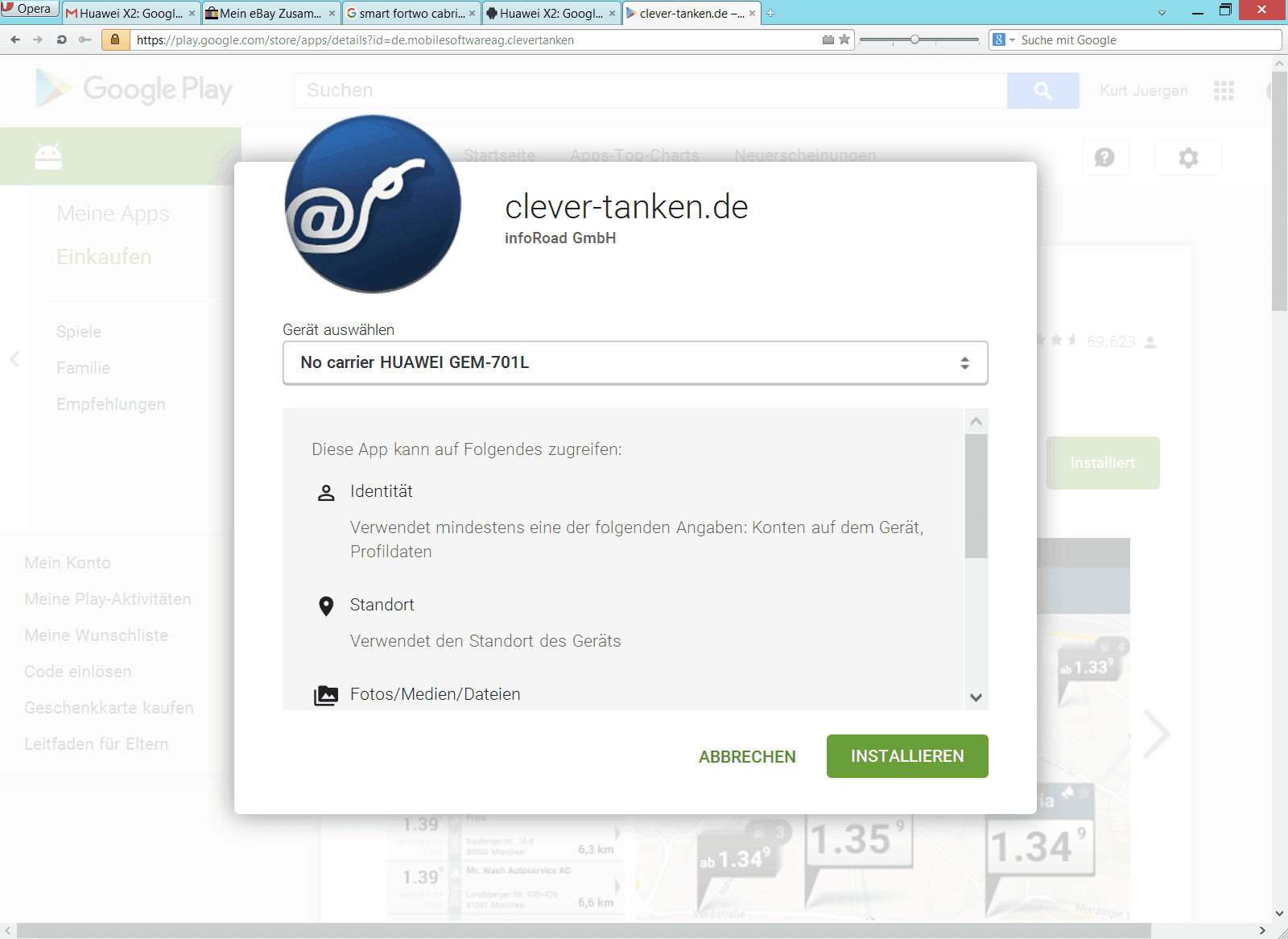Image resolution: width=1288 pixels, height=939 pixels.
Task: Click the lock security badge in address bar
Action: pyautogui.click(x=115, y=39)
